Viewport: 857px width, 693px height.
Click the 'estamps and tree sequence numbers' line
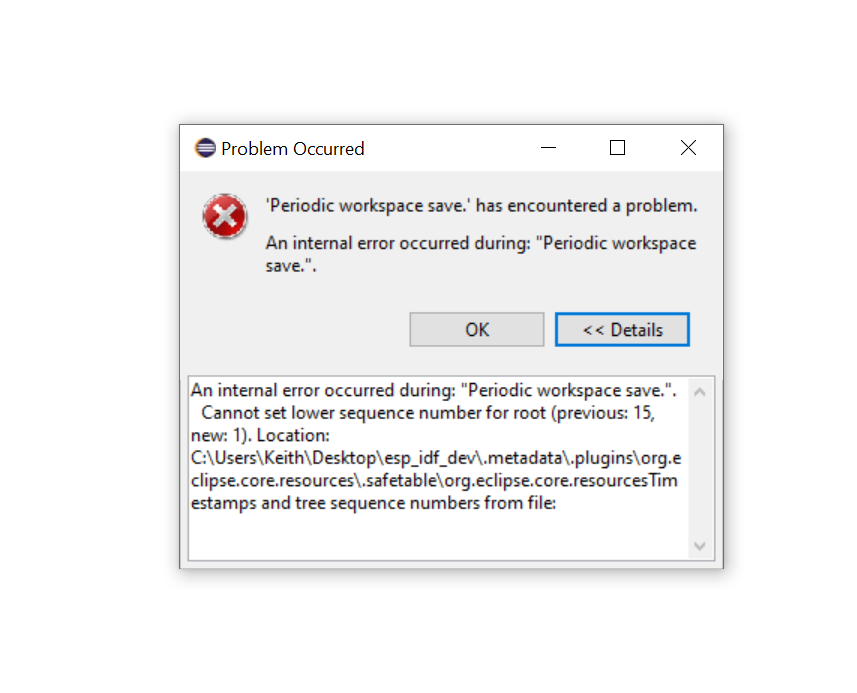(373, 503)
